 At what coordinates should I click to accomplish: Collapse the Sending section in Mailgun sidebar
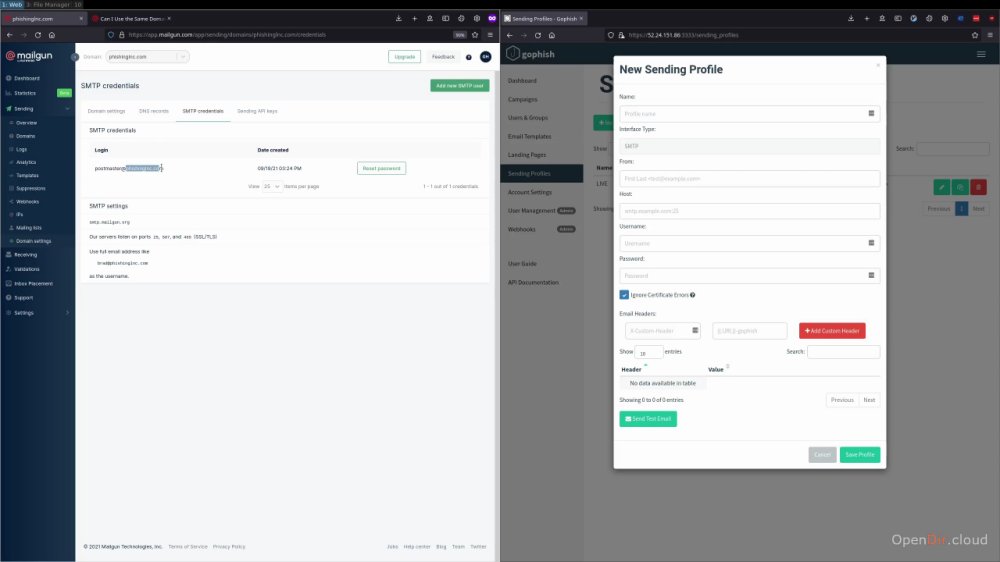click(67, 109)
